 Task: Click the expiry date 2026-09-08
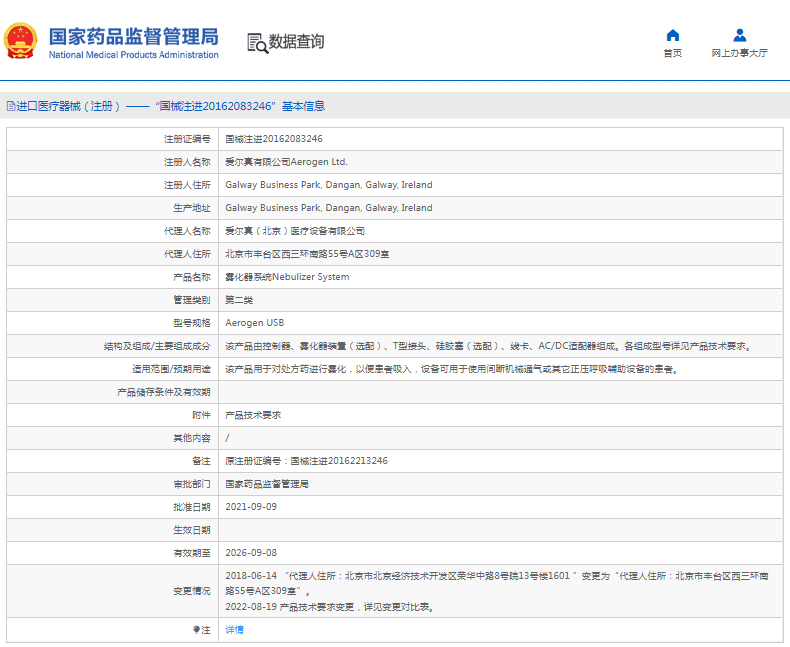[x=251, y=553]
